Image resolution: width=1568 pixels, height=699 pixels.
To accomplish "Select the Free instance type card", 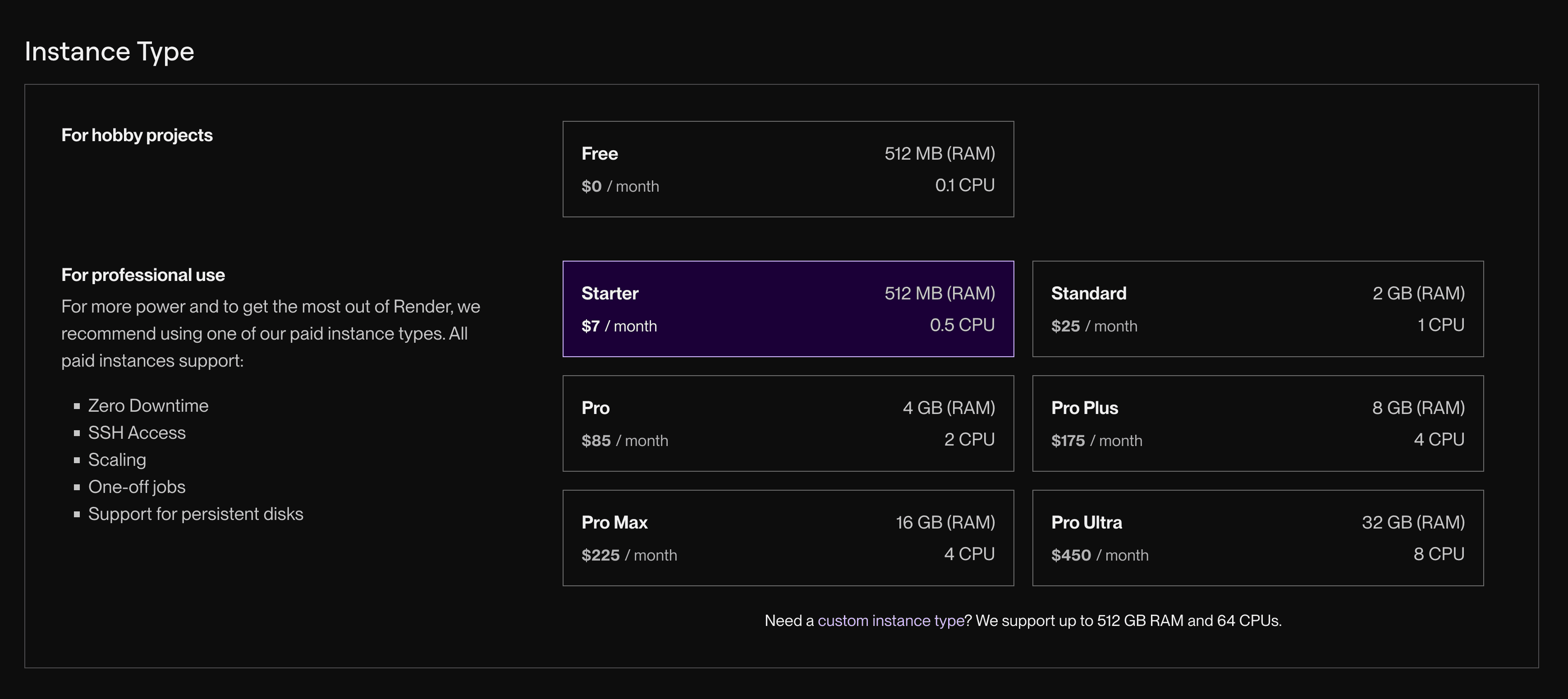I will tap(788, 169).
